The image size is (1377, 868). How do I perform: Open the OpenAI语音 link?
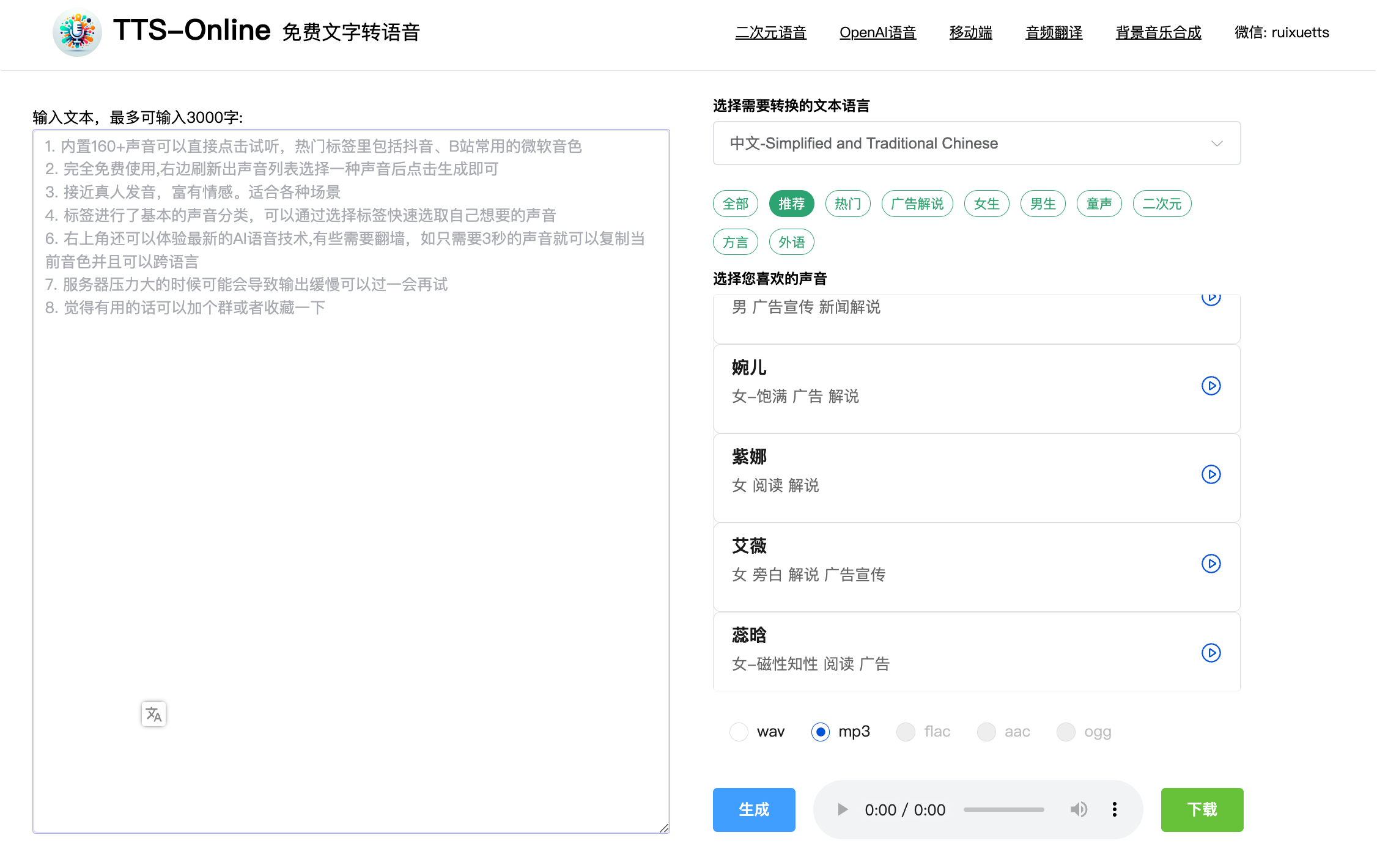click(877, 32)
